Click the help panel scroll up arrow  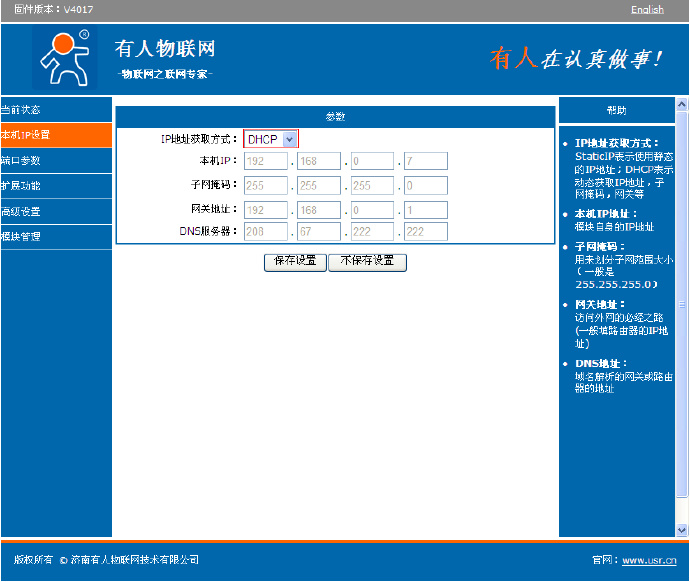[x=682, y=104]
